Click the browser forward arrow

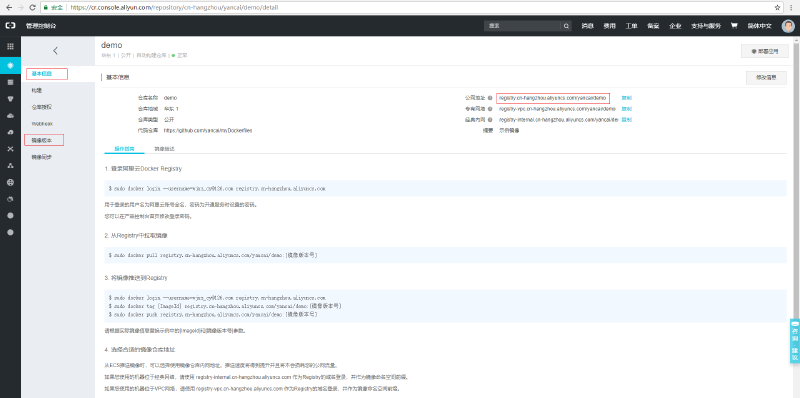tap(21, 8)
